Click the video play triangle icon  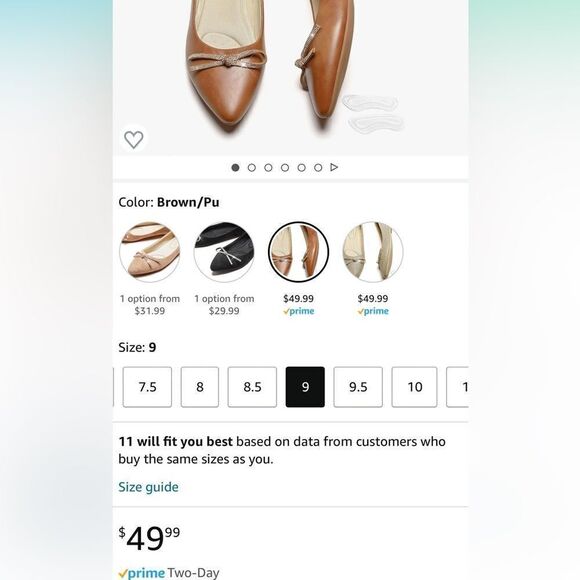click(x=334, y=167)
